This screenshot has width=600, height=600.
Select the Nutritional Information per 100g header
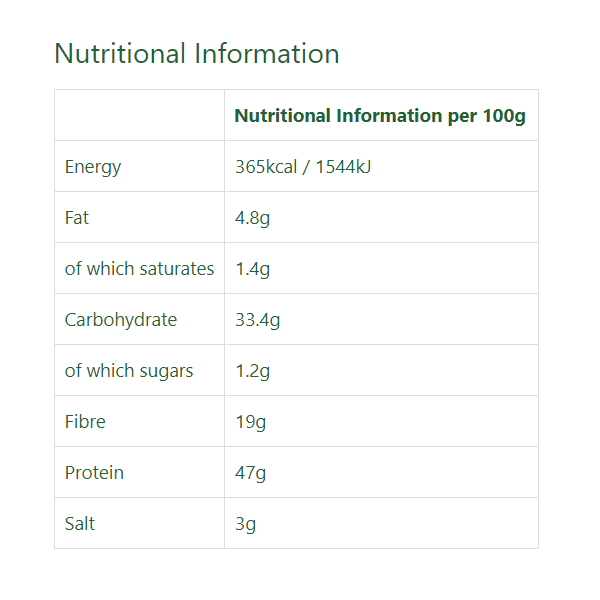click(x=380, y=116)
